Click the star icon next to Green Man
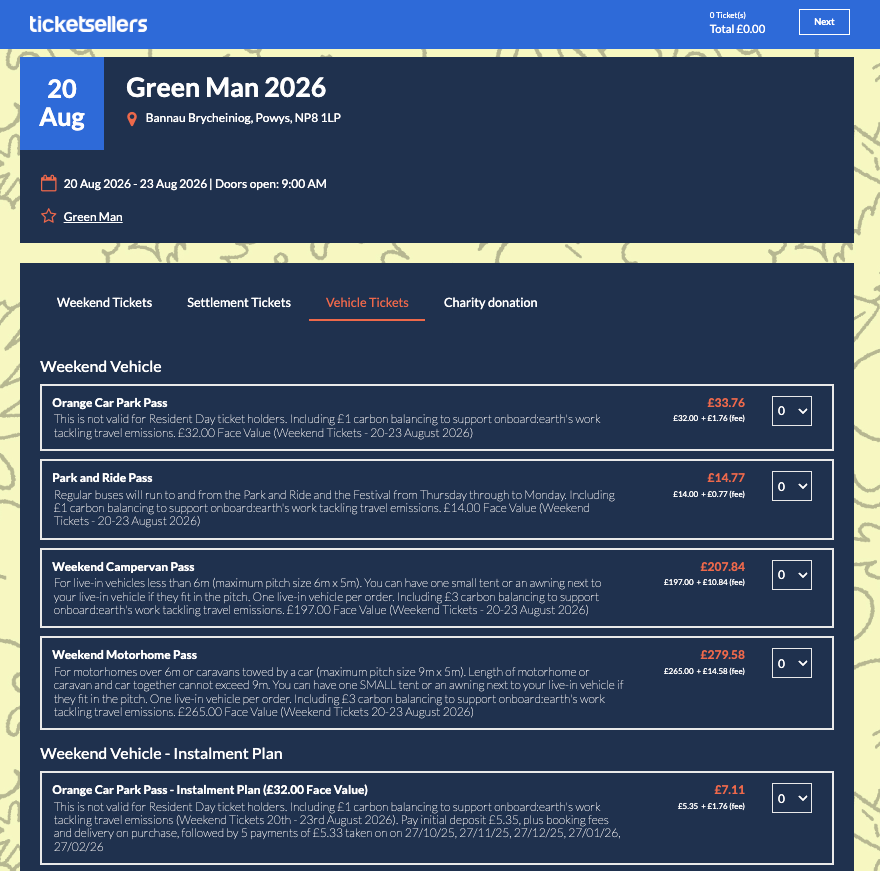Viewport: 880px width, 871px height. (x=48, y=216)
